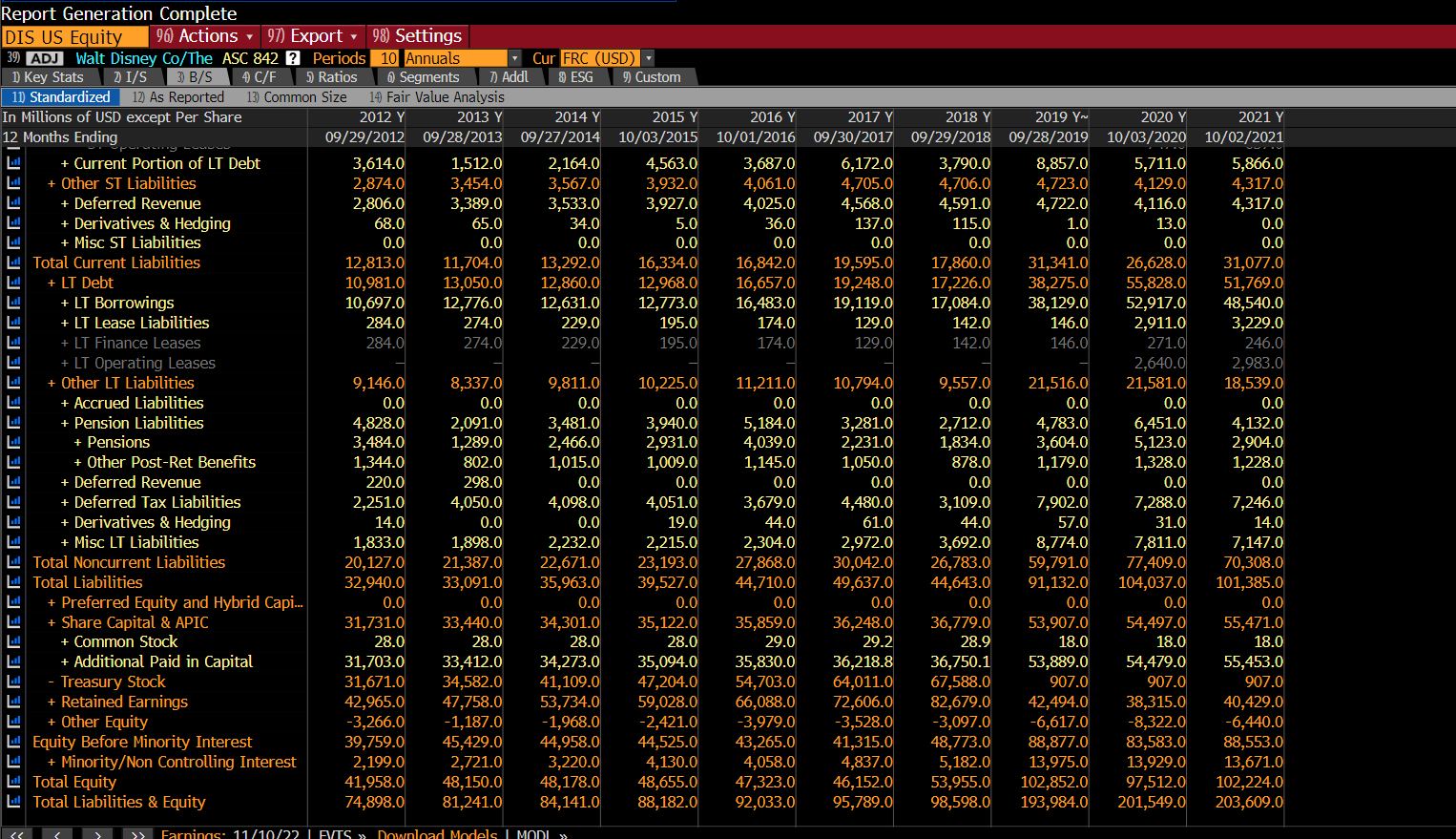Click the Download Models link

point(437,833)
